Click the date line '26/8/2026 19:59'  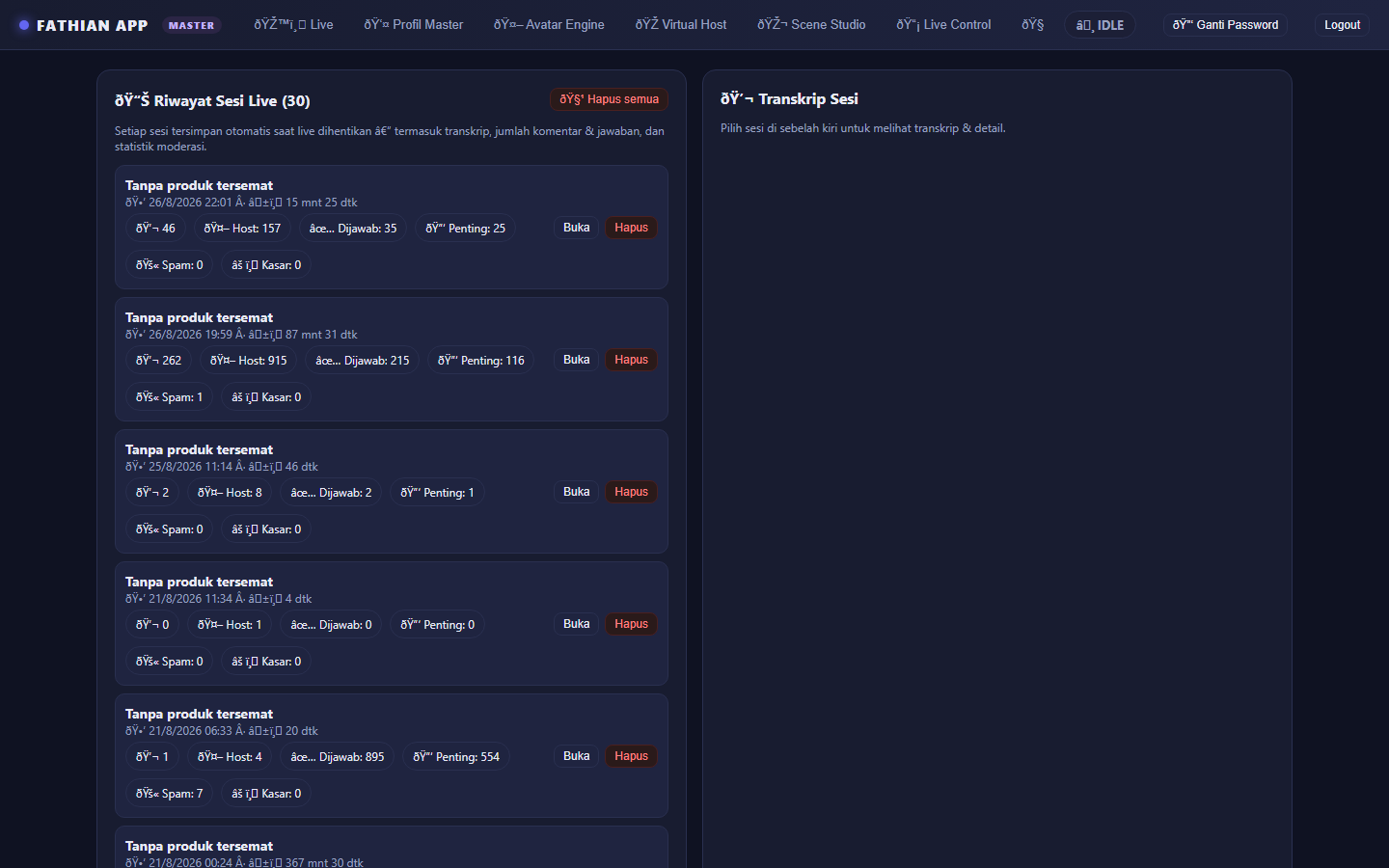(241, 335)
